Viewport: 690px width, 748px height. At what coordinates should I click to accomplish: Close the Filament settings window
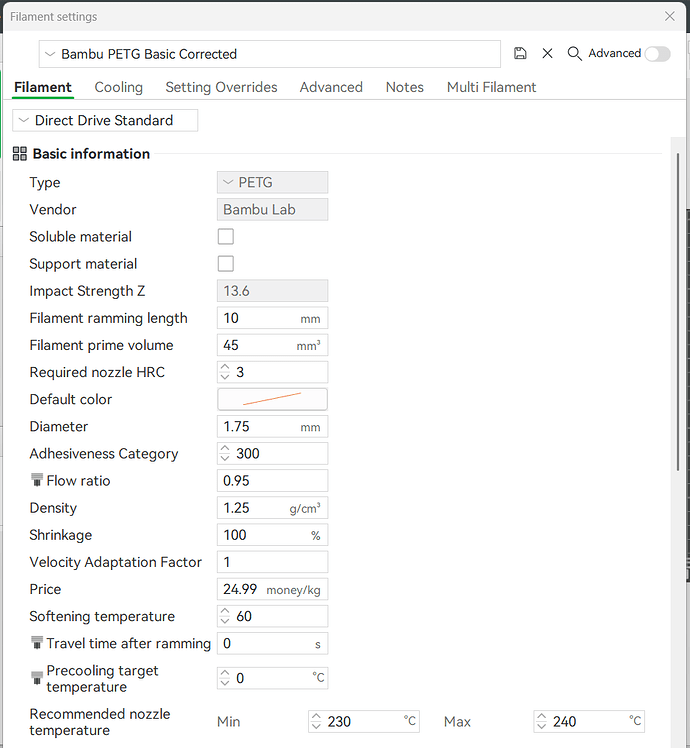670,16
